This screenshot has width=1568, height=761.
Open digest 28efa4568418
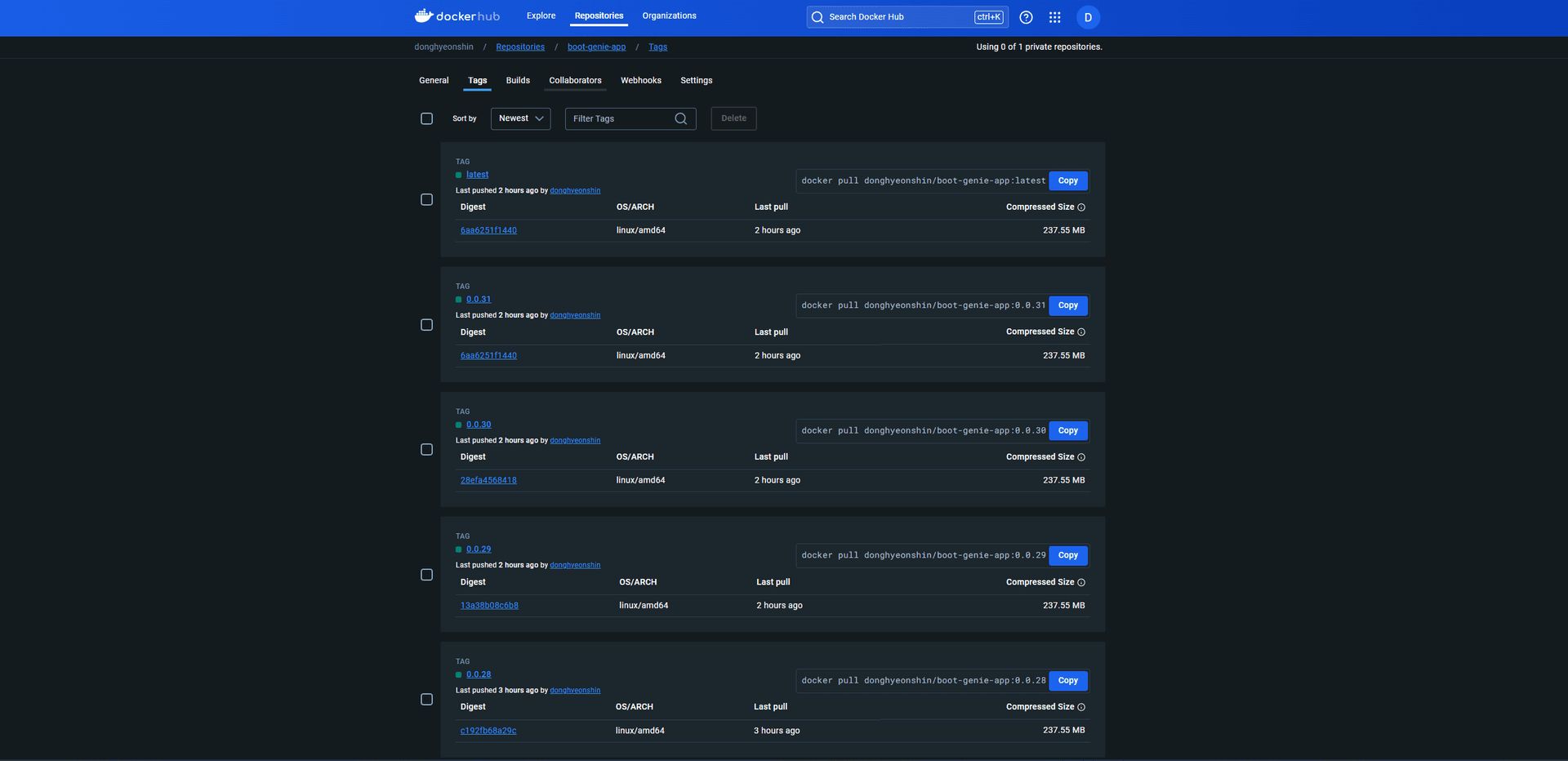(488, 480)
